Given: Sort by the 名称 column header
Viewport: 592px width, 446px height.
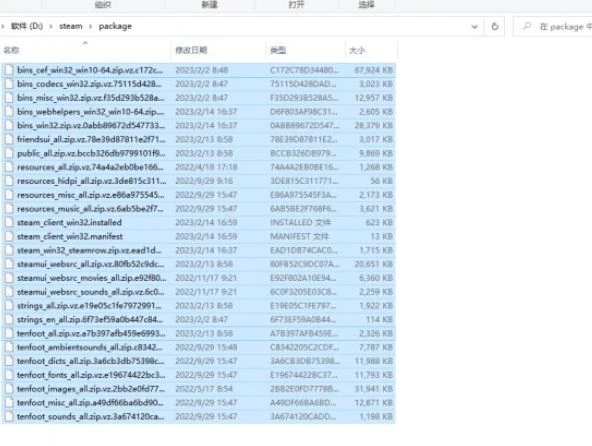Looking at the screenshot, I should coord(11,50).
